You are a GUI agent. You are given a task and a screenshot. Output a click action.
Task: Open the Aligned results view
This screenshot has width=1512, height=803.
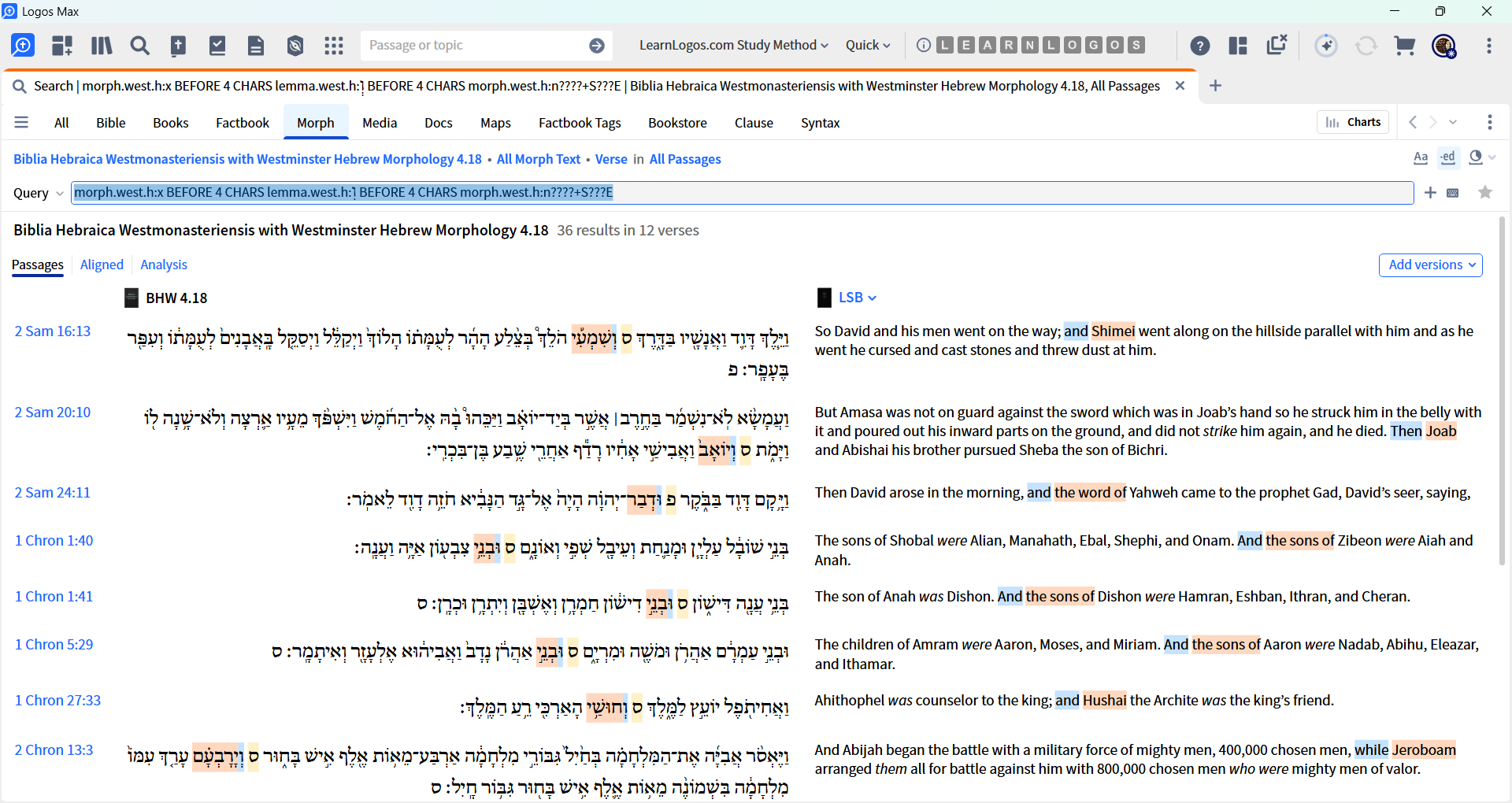coord(102,265)
